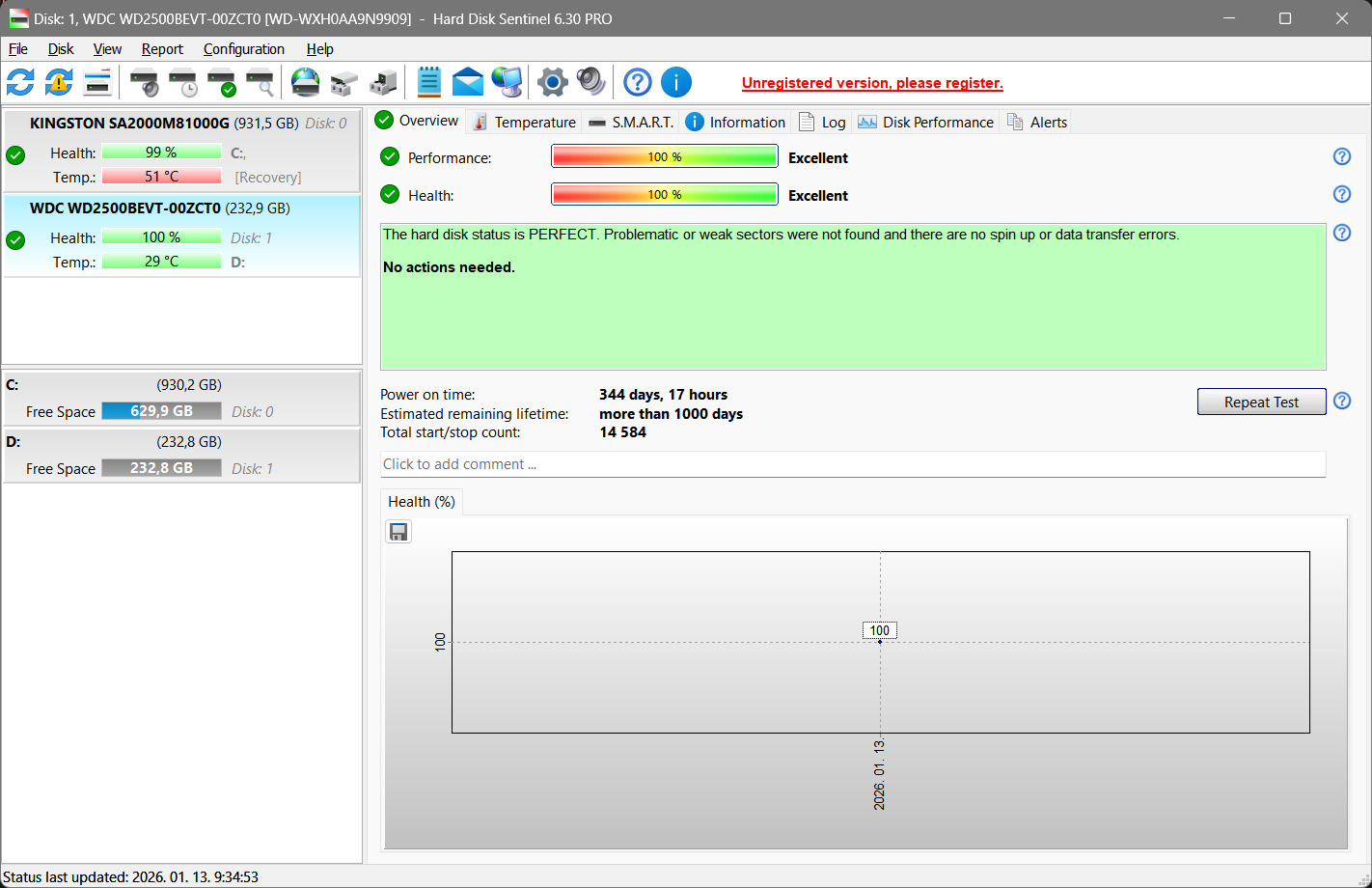1372x888 pixels.
Task: Click the Performance 100 % bar
Action: [665, 156]
